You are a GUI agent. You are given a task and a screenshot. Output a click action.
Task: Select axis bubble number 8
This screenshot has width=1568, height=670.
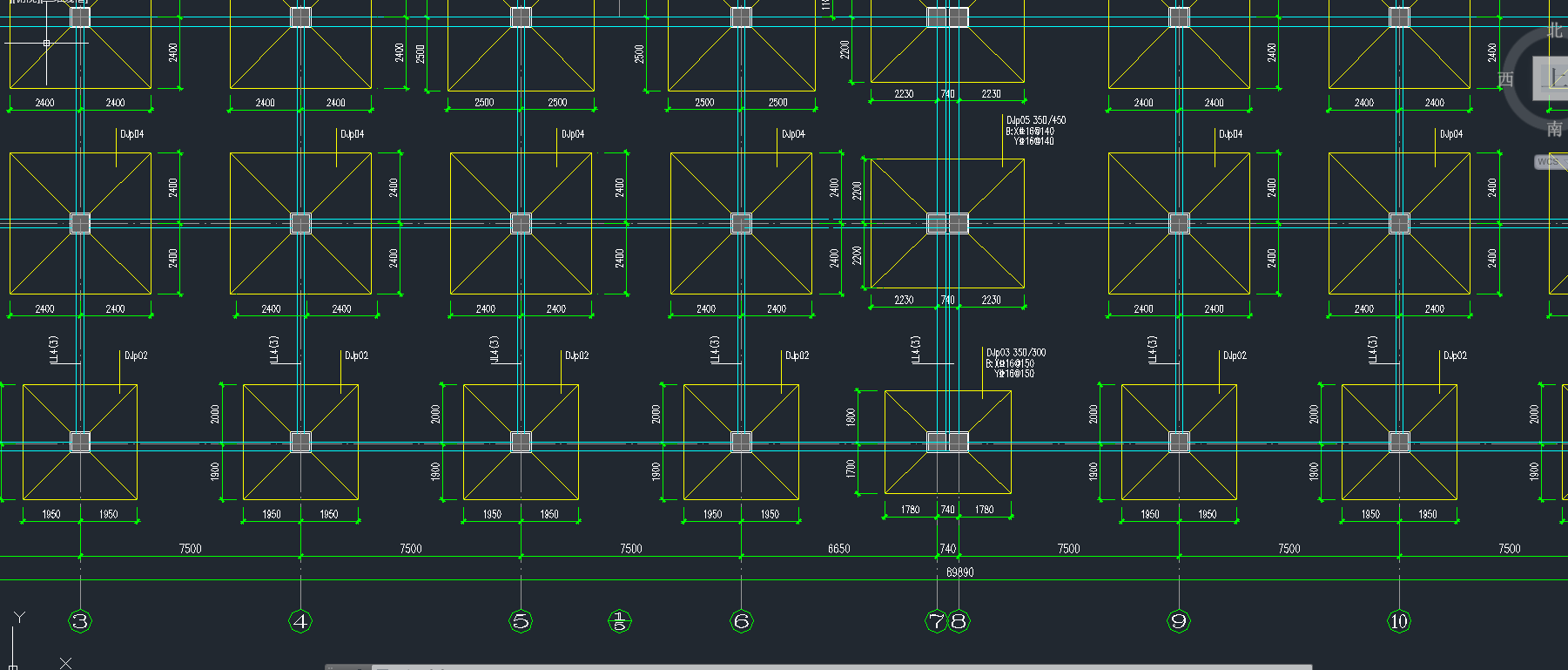pos(959,621)
